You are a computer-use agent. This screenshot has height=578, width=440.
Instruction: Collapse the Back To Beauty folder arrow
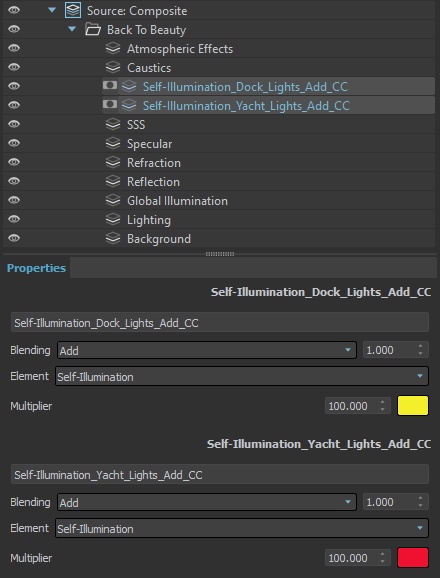(72, 29)
